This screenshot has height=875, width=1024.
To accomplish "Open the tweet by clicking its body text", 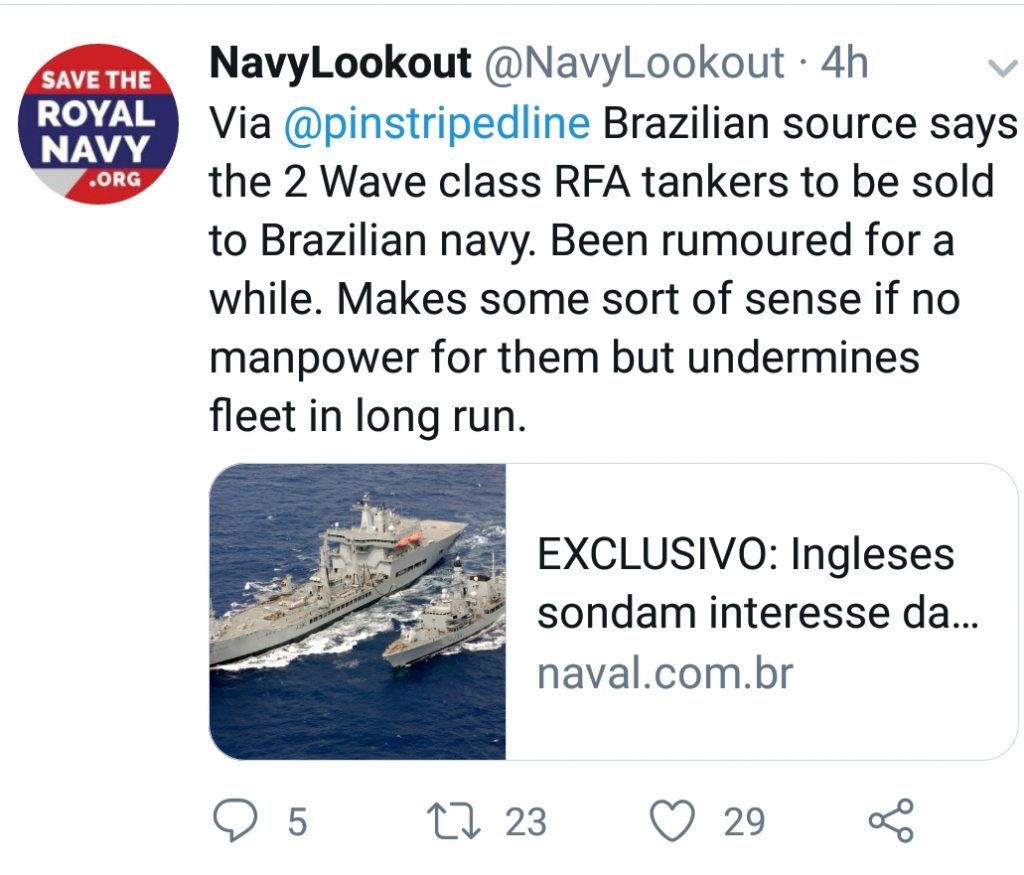I will click(613, 270).
